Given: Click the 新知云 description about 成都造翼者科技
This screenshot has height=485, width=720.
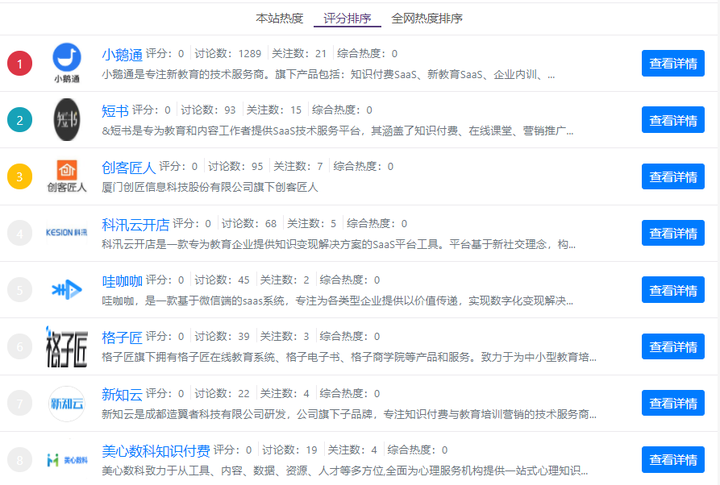Looking at the screenshot, I should tap(349, 415).
